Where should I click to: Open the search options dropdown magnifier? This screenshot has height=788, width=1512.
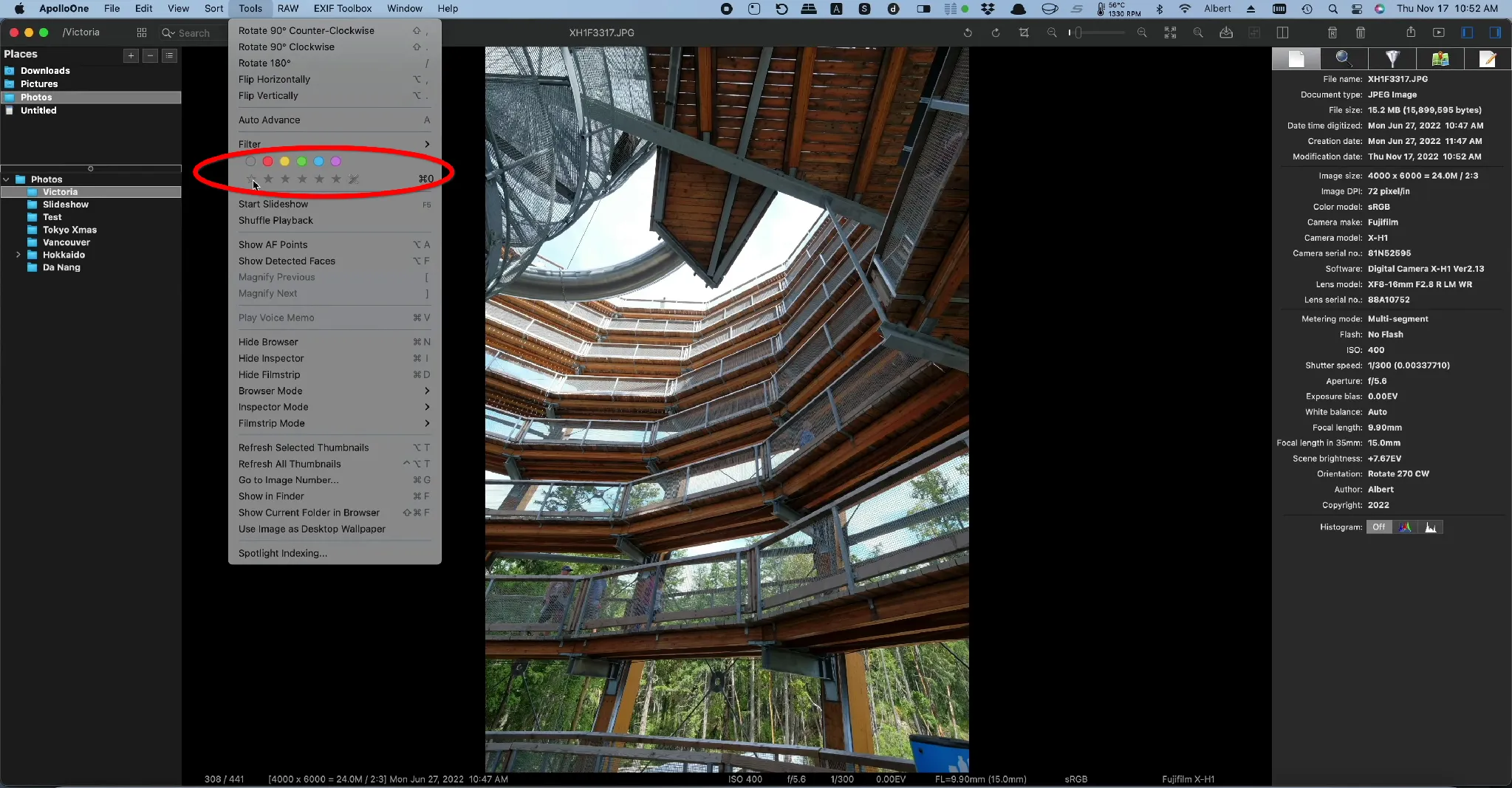coord(168,32)
